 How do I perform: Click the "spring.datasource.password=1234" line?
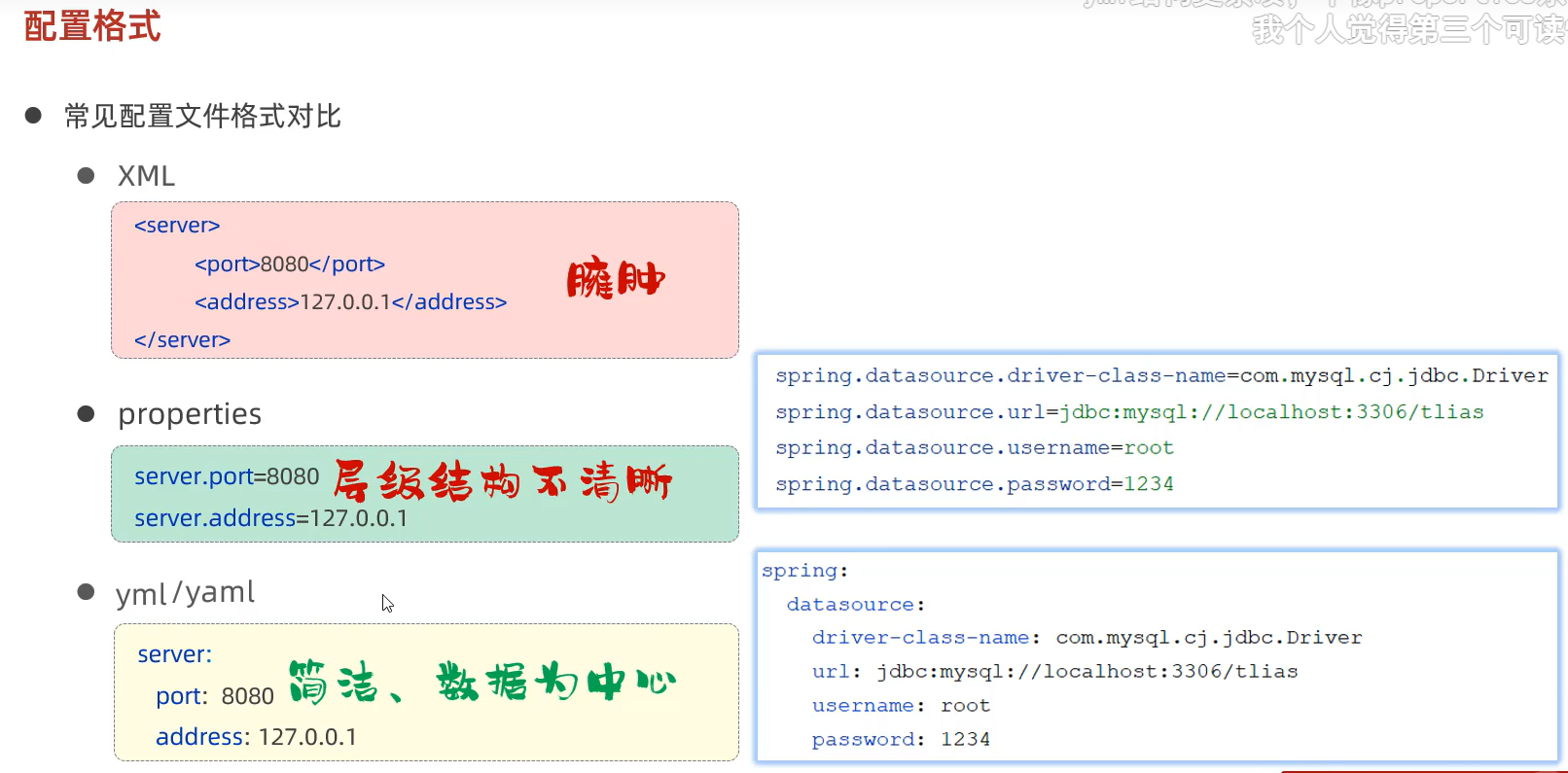975,484
